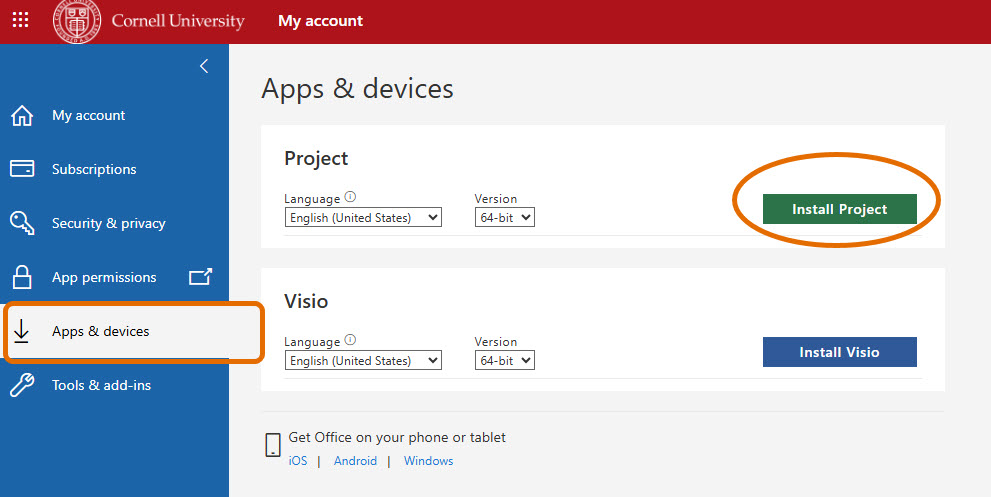The image size is (991, 497).
Task: Open the Visio Language dropdown
Action: (x=363, y=360)
